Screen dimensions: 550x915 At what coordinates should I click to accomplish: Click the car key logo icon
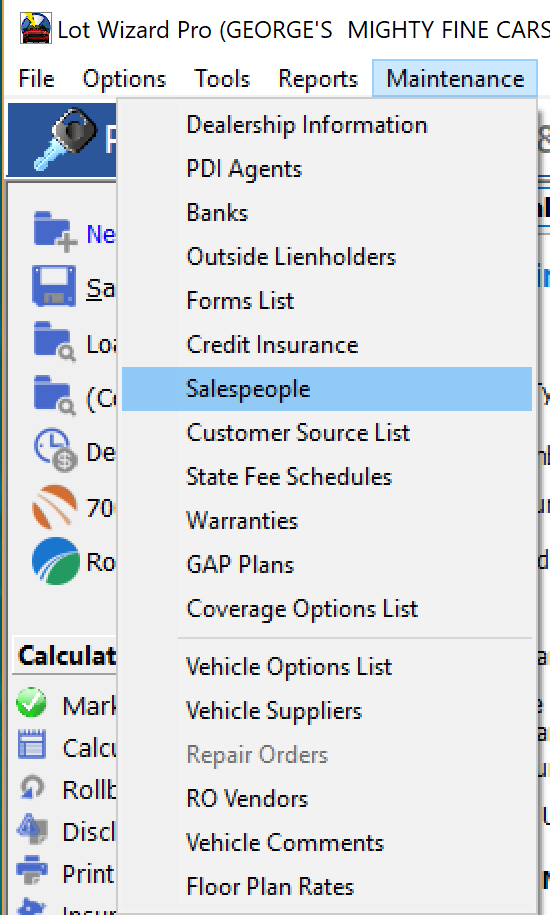[x=65, y=139]
